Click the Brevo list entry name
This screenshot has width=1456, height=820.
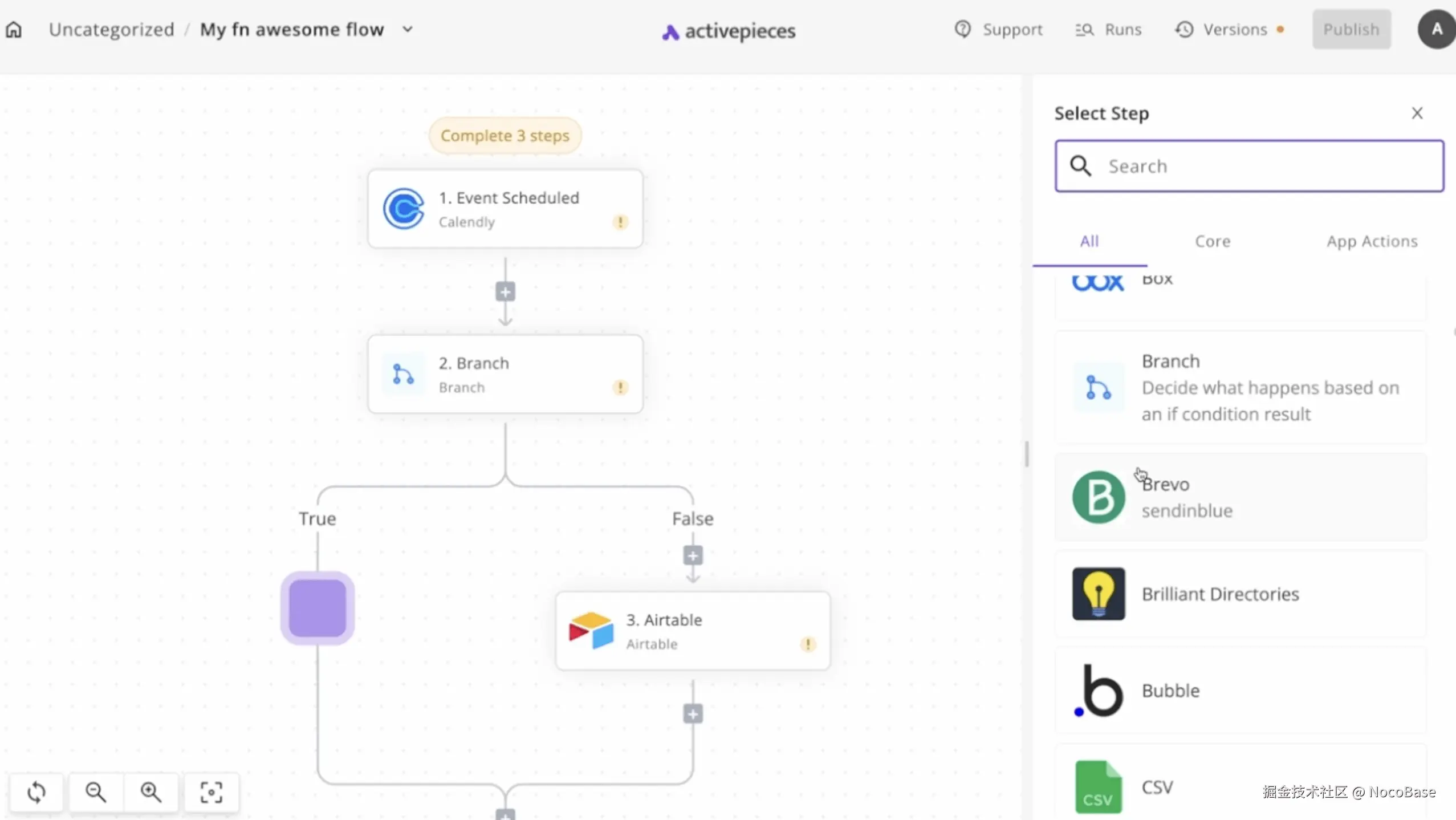(x=1165, y=484)
